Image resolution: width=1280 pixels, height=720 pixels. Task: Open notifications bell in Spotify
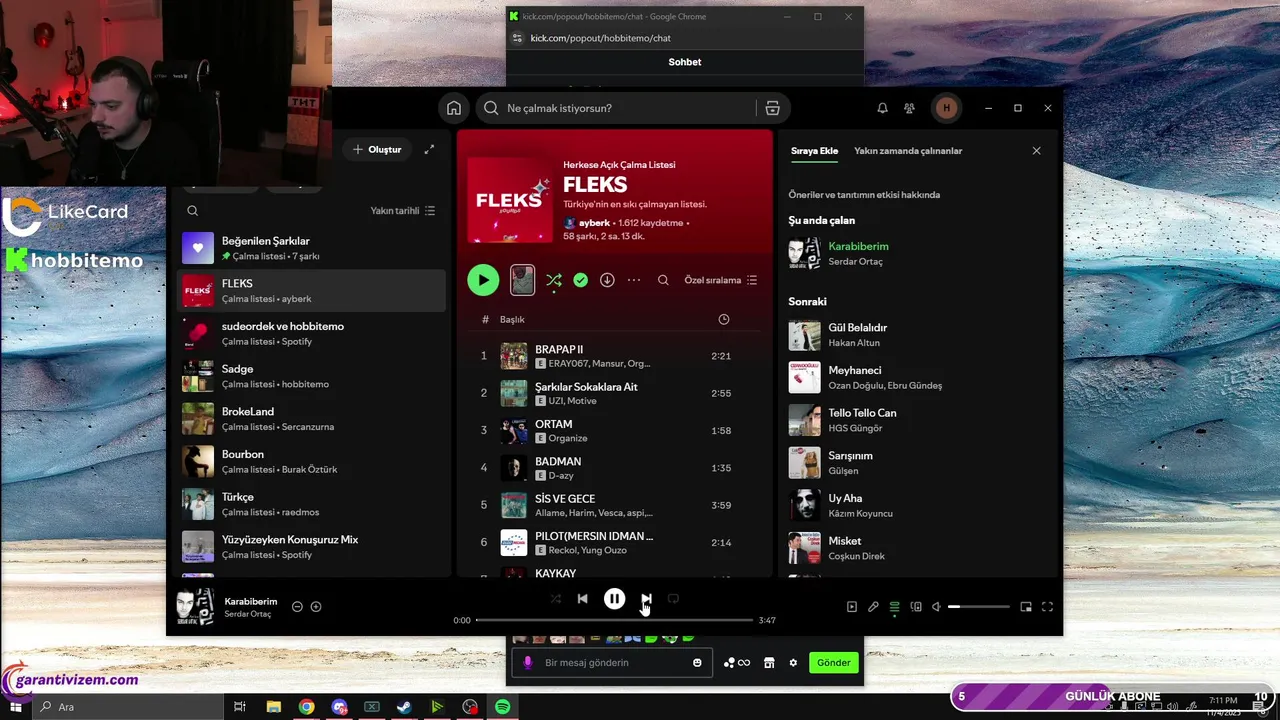[882, 108]
